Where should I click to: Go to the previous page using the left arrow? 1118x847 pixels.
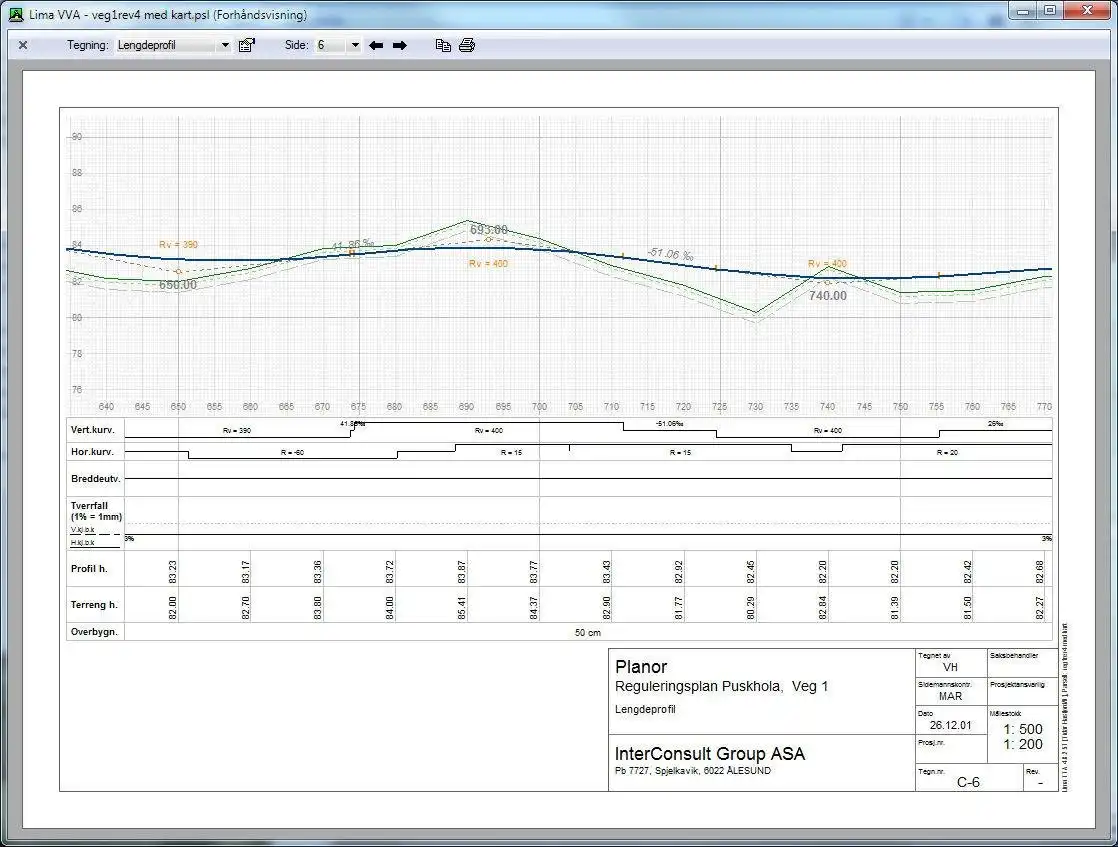[375, 44]
